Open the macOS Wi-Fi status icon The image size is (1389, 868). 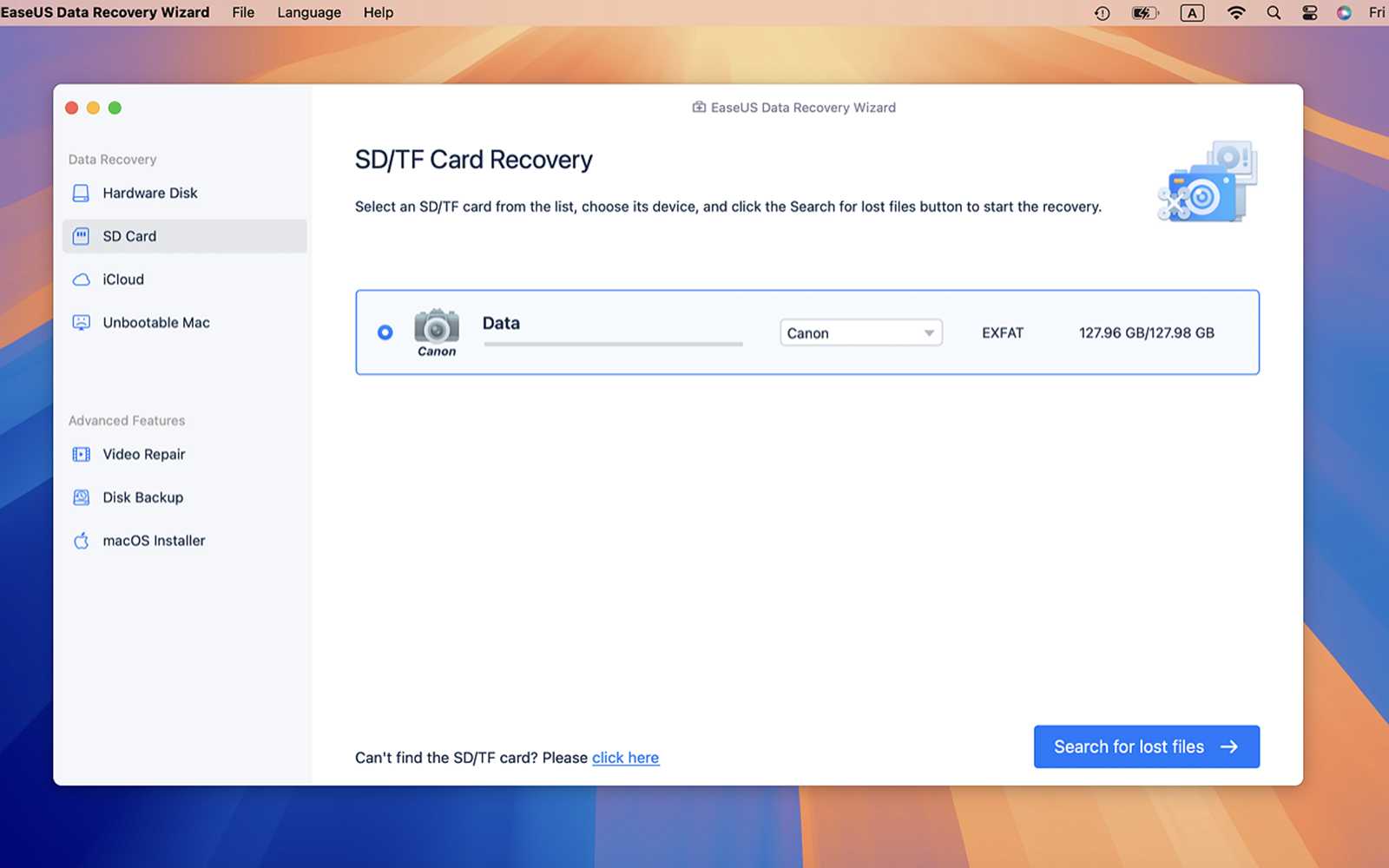[1234, 12]
